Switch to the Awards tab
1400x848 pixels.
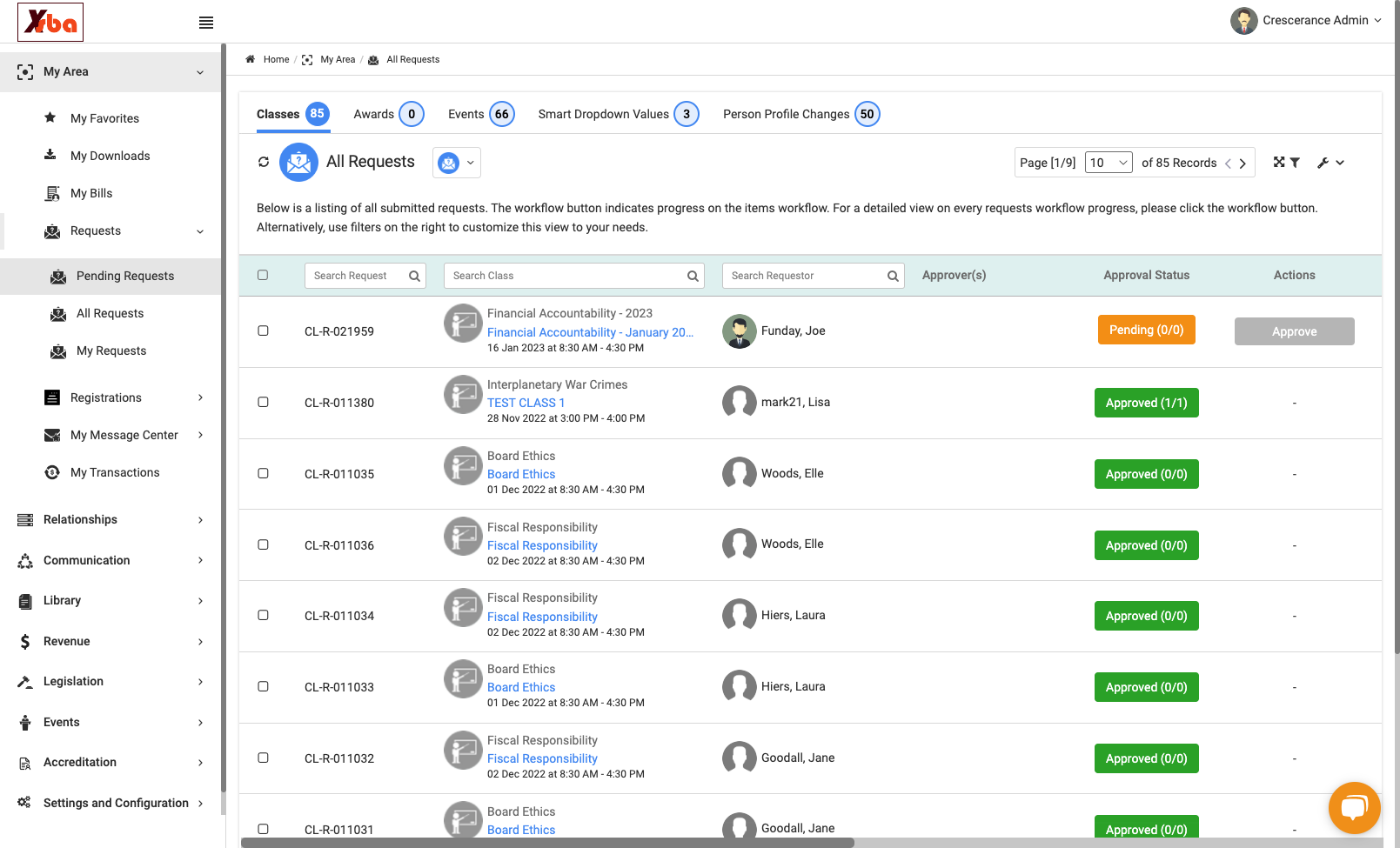click(388, 114)
